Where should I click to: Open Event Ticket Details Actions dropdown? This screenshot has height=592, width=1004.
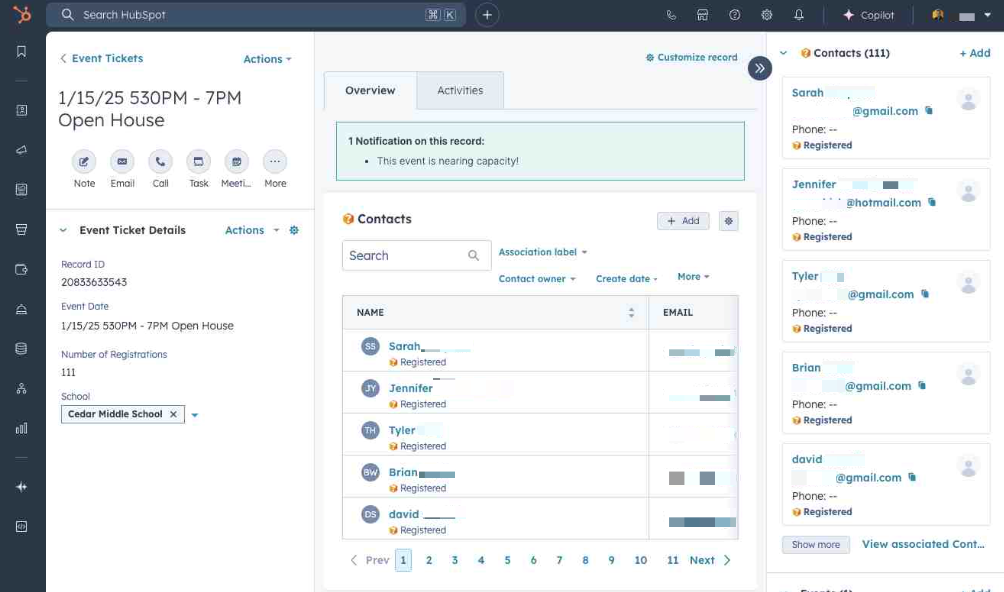point(252,230)
